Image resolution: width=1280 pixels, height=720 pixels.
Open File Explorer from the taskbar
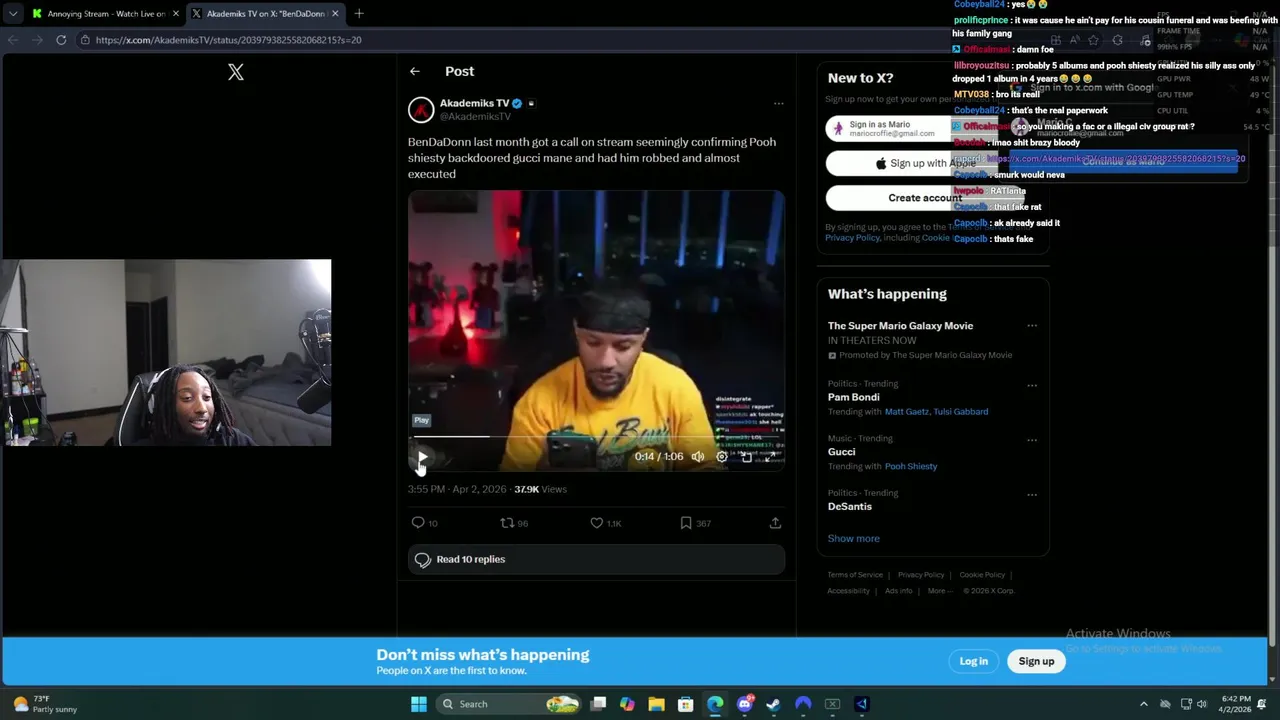[x=656, y=704]
